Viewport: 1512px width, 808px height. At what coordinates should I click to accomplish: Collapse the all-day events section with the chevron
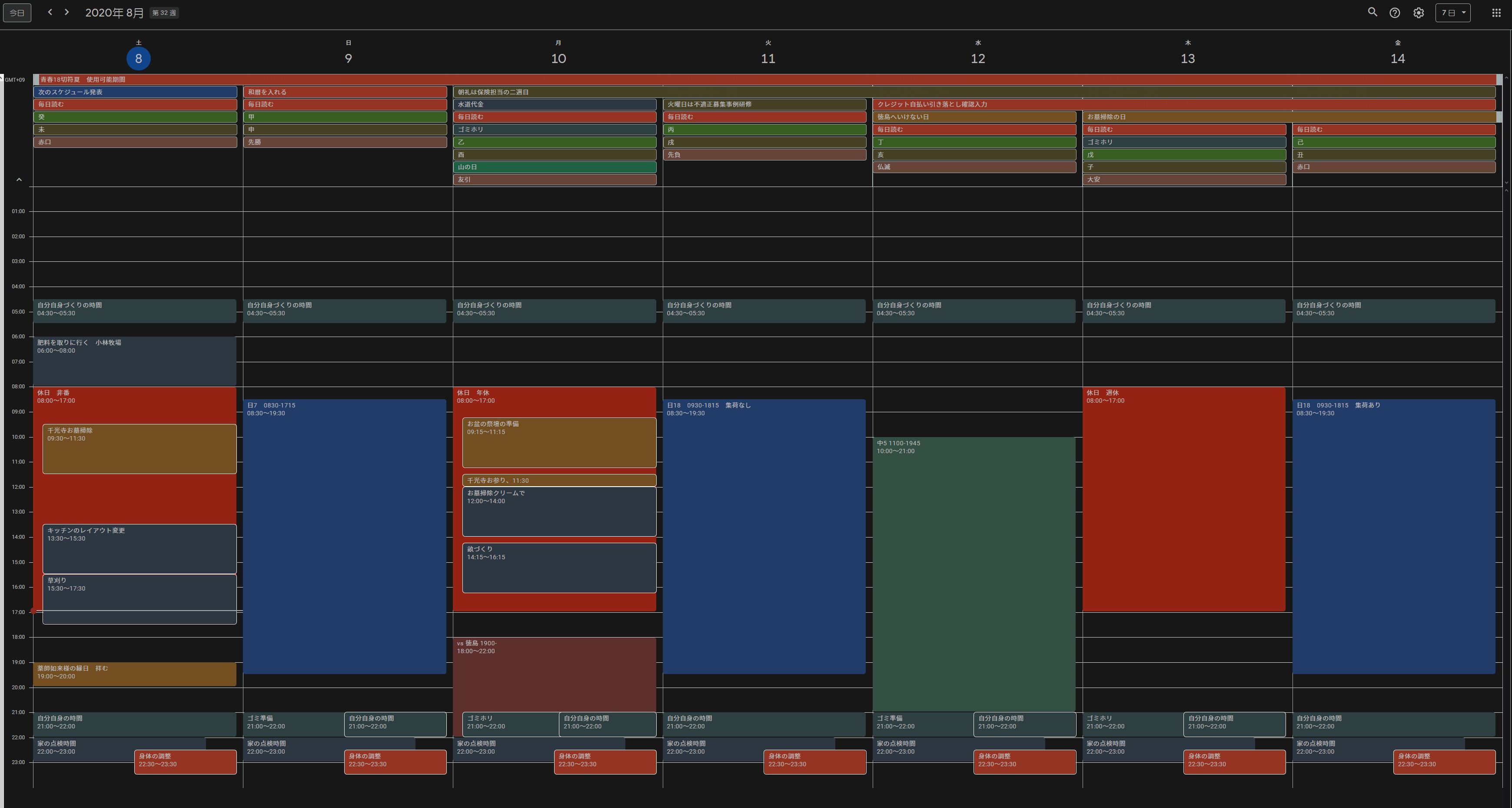(19, 180)
